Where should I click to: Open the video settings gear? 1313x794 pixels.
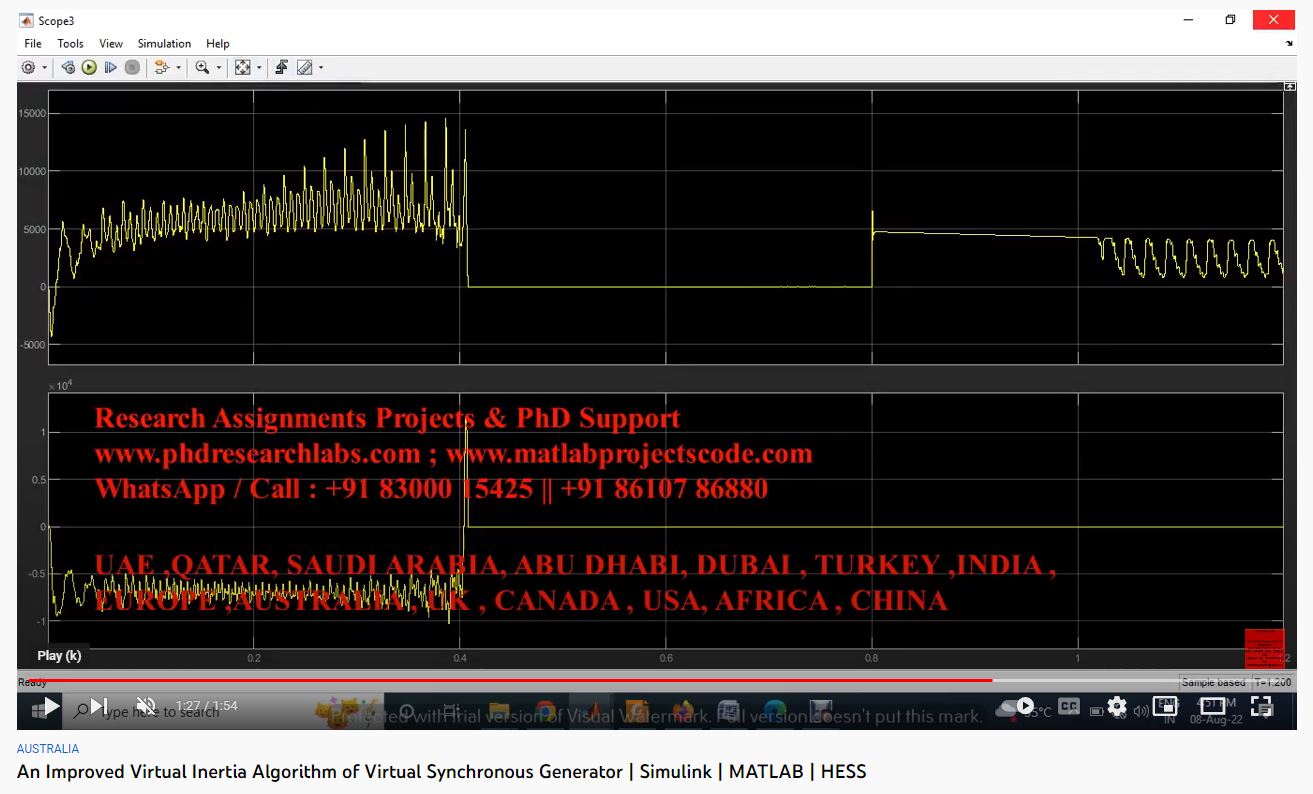coord(1117,706)
